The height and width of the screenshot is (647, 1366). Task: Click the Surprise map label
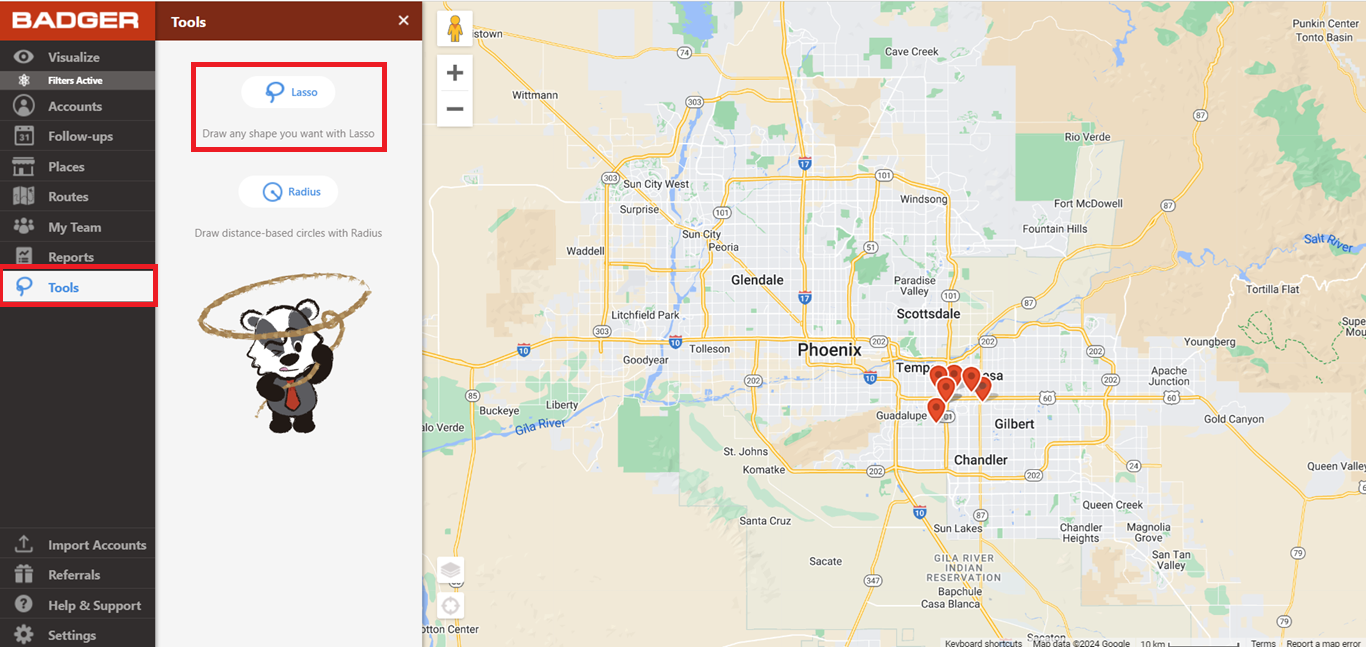[639, 210]
